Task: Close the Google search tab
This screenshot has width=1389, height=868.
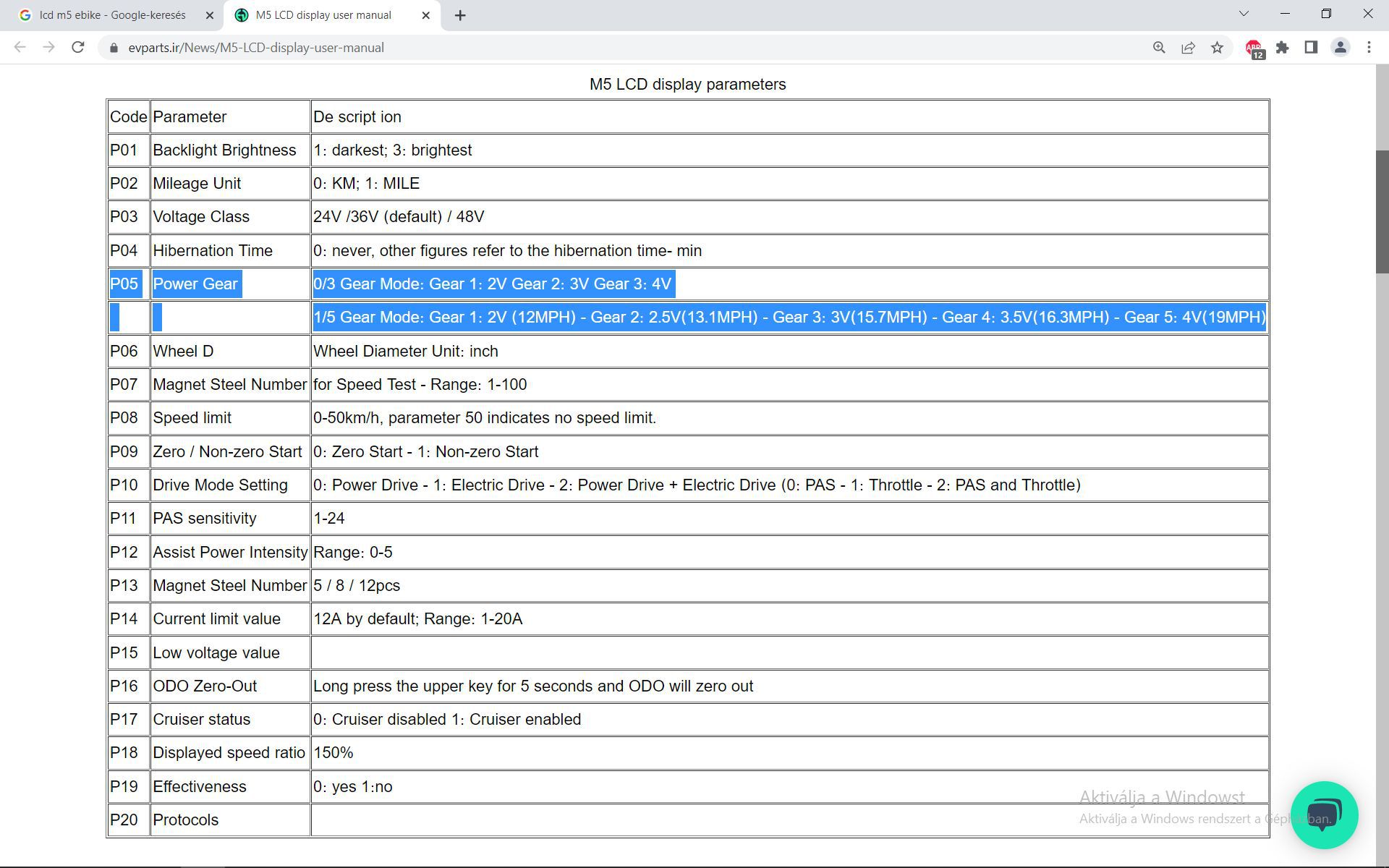Action: pyautogui.click(x=209, y=15)
